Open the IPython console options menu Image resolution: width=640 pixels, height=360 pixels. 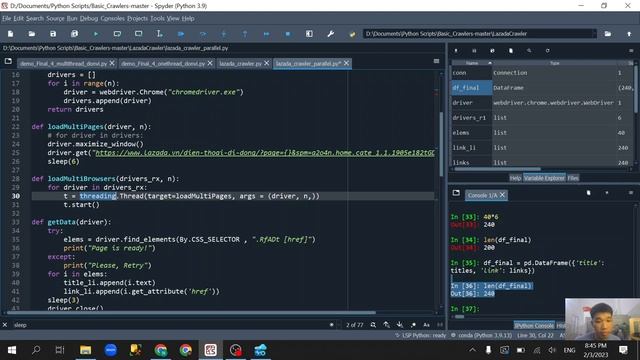pyautogui.click(x=631, y=193)
